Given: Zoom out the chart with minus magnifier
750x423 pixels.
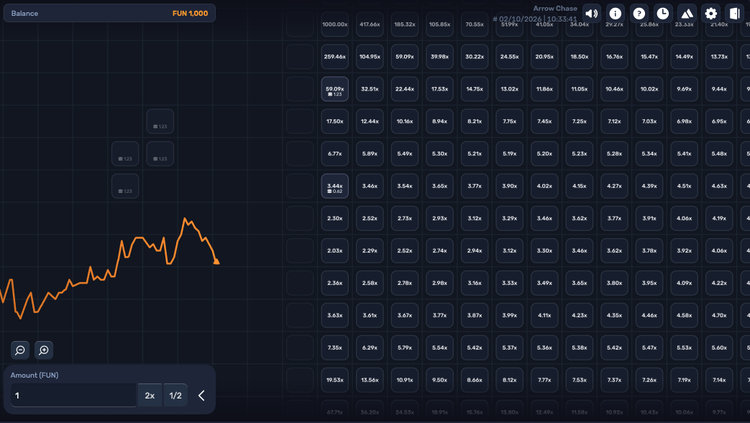Looking at the screenshot, I should click(20, 350).
